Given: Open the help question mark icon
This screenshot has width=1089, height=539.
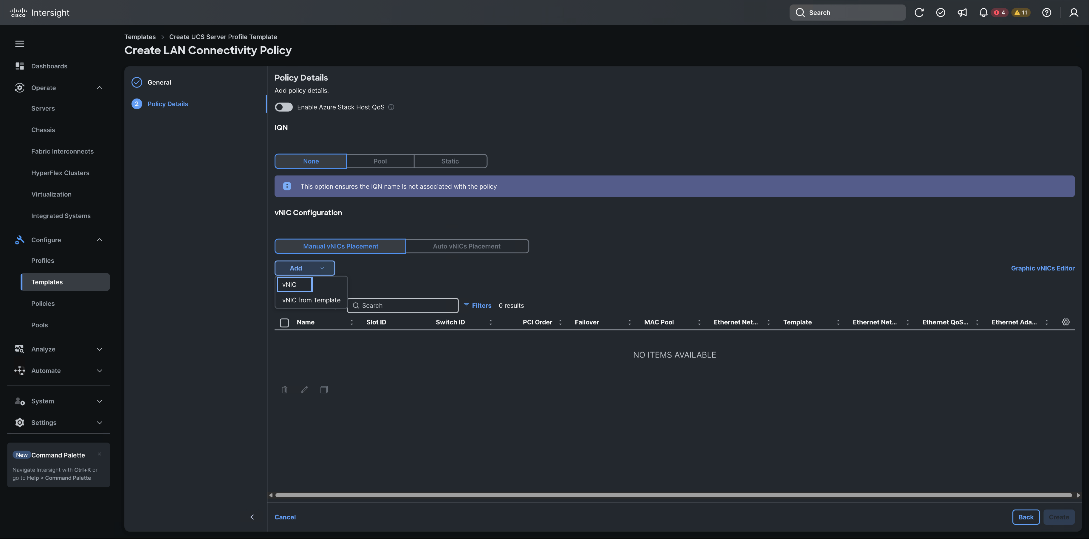Looking at the screenshot, I should pos(1047,13).
